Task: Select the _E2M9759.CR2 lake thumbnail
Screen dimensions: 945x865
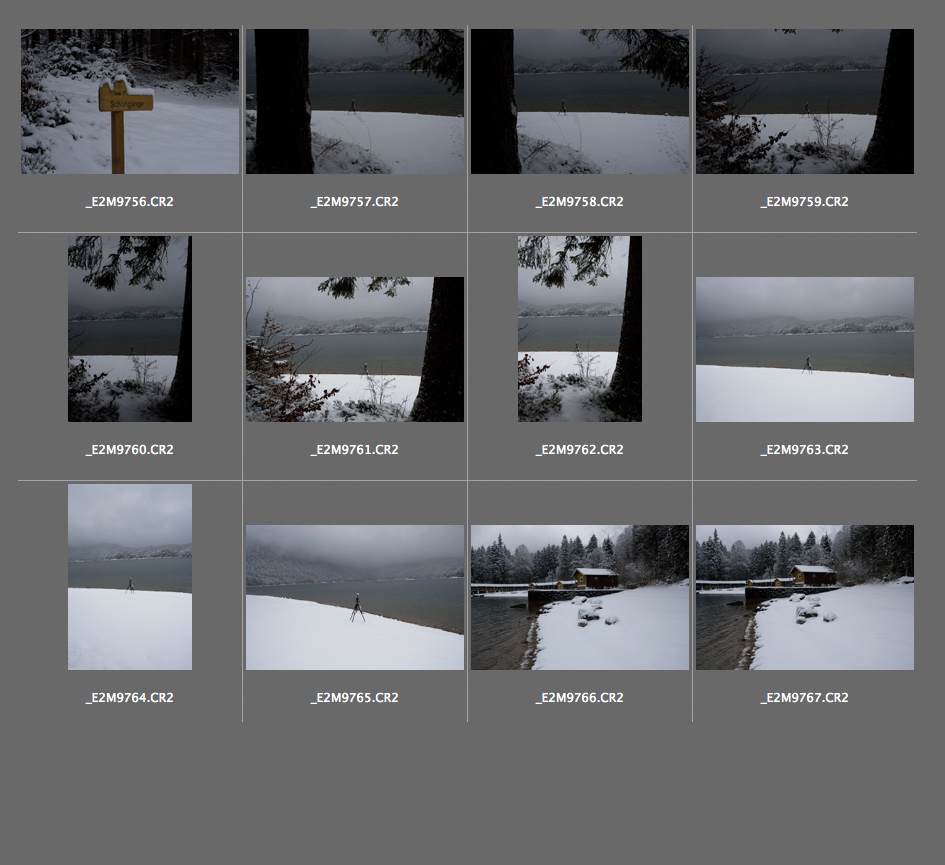Action: (x=805, y=101)
